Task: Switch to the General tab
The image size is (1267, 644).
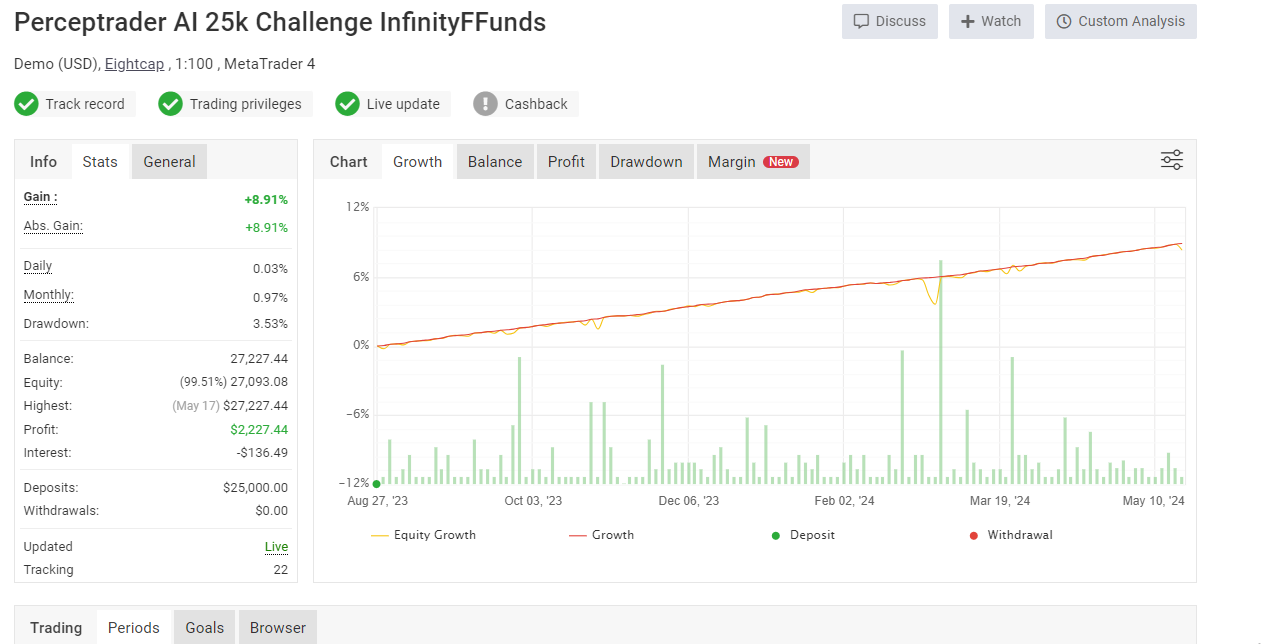Action: (169, 162)
